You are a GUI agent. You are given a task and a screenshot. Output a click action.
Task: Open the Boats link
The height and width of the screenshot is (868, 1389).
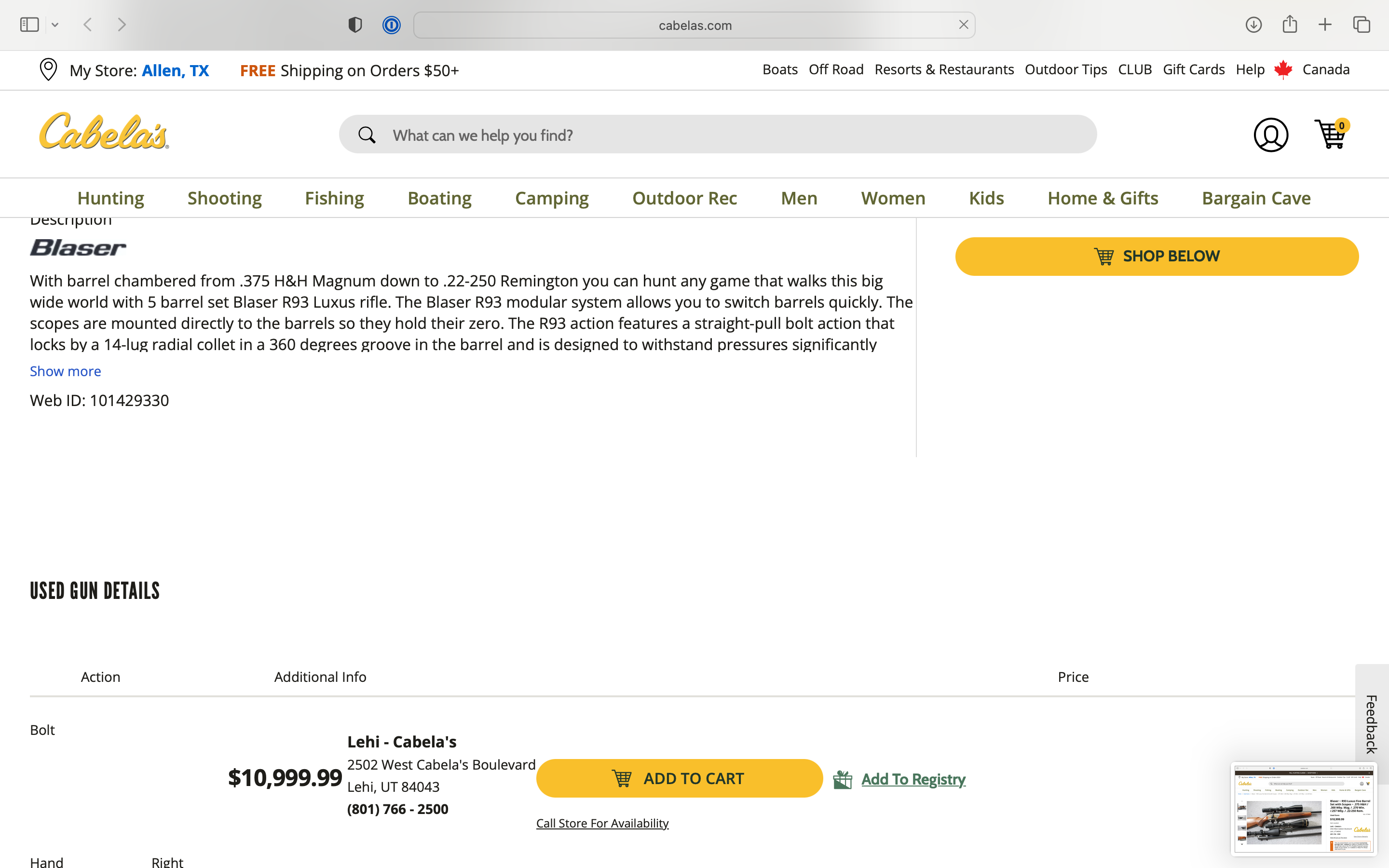pos(780,69)
